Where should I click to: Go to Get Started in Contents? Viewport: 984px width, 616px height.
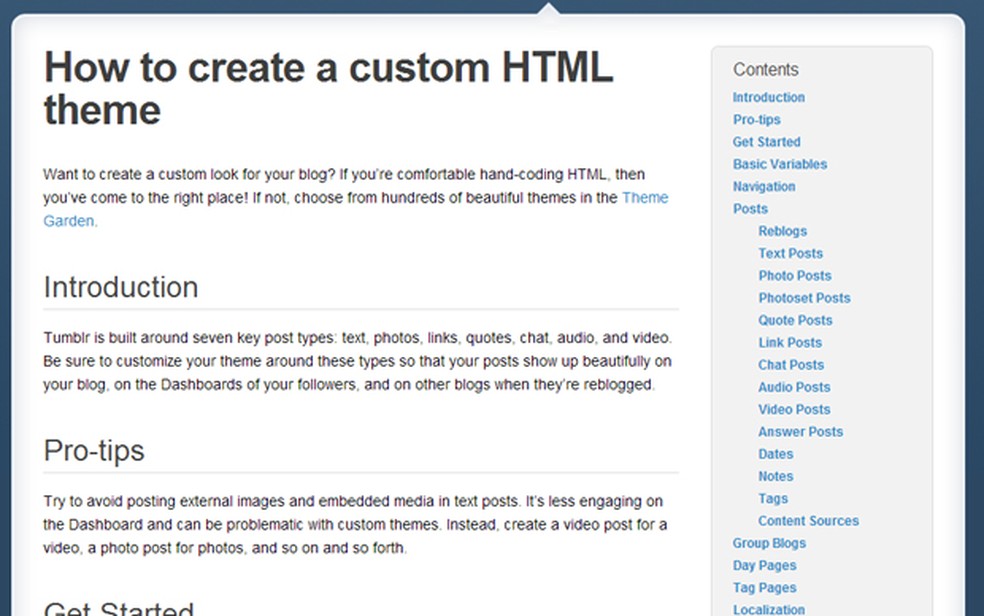coord(766,142)
